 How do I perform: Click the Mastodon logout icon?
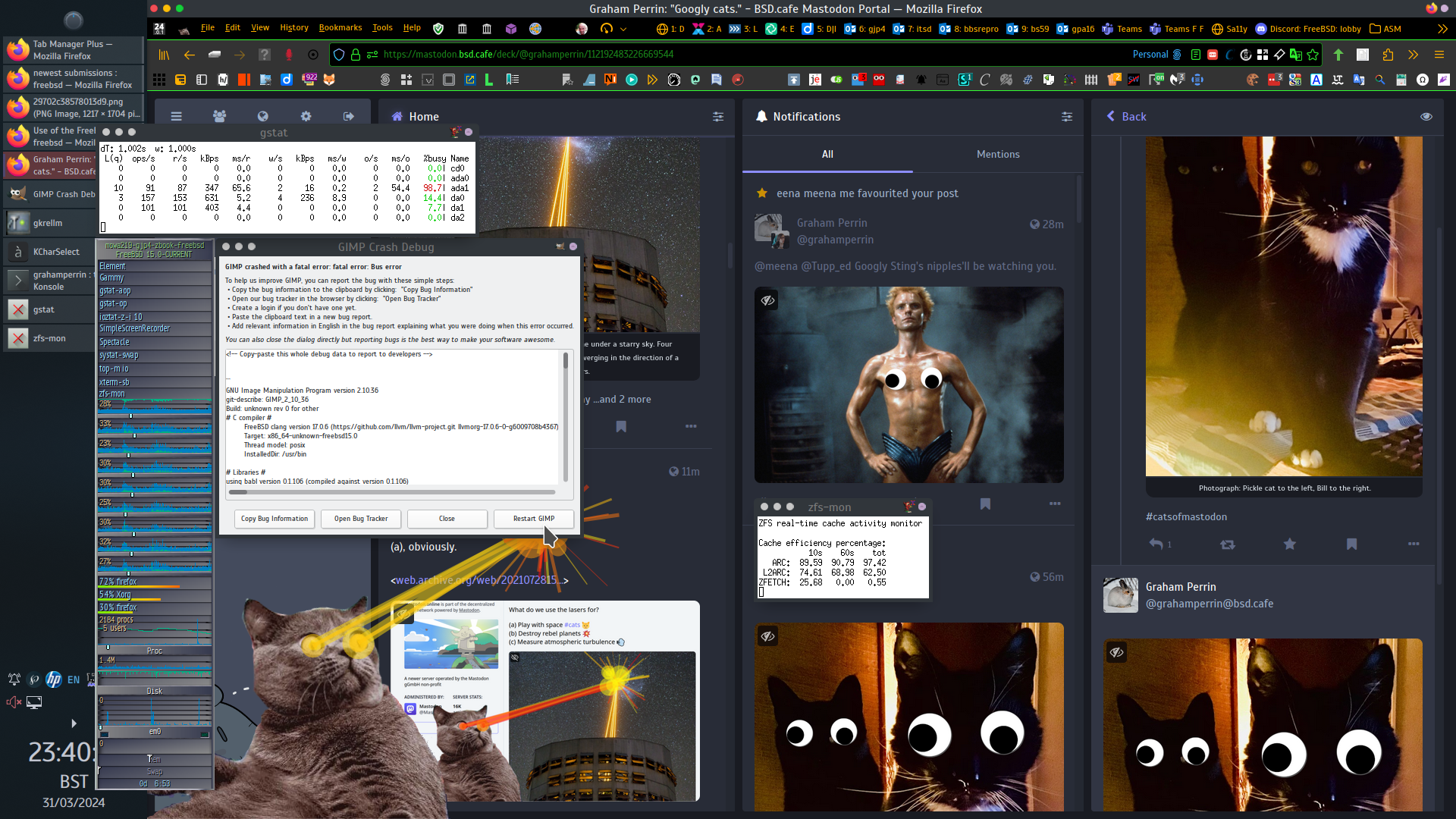(x=349, y=116)
